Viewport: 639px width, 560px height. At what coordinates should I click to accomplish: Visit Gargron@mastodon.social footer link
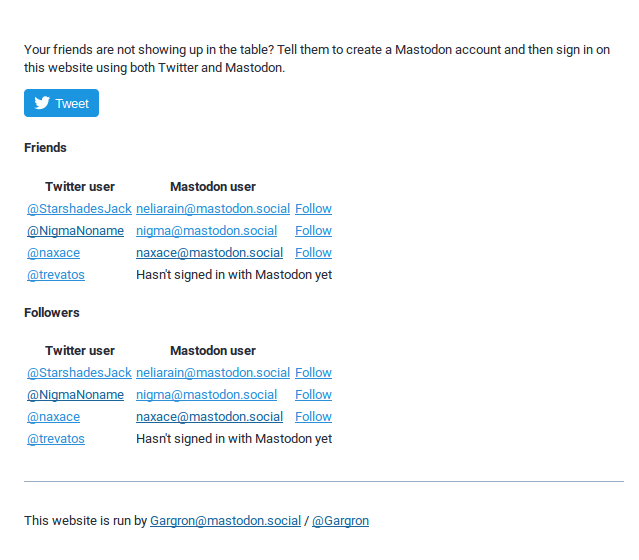coord(225,521)
